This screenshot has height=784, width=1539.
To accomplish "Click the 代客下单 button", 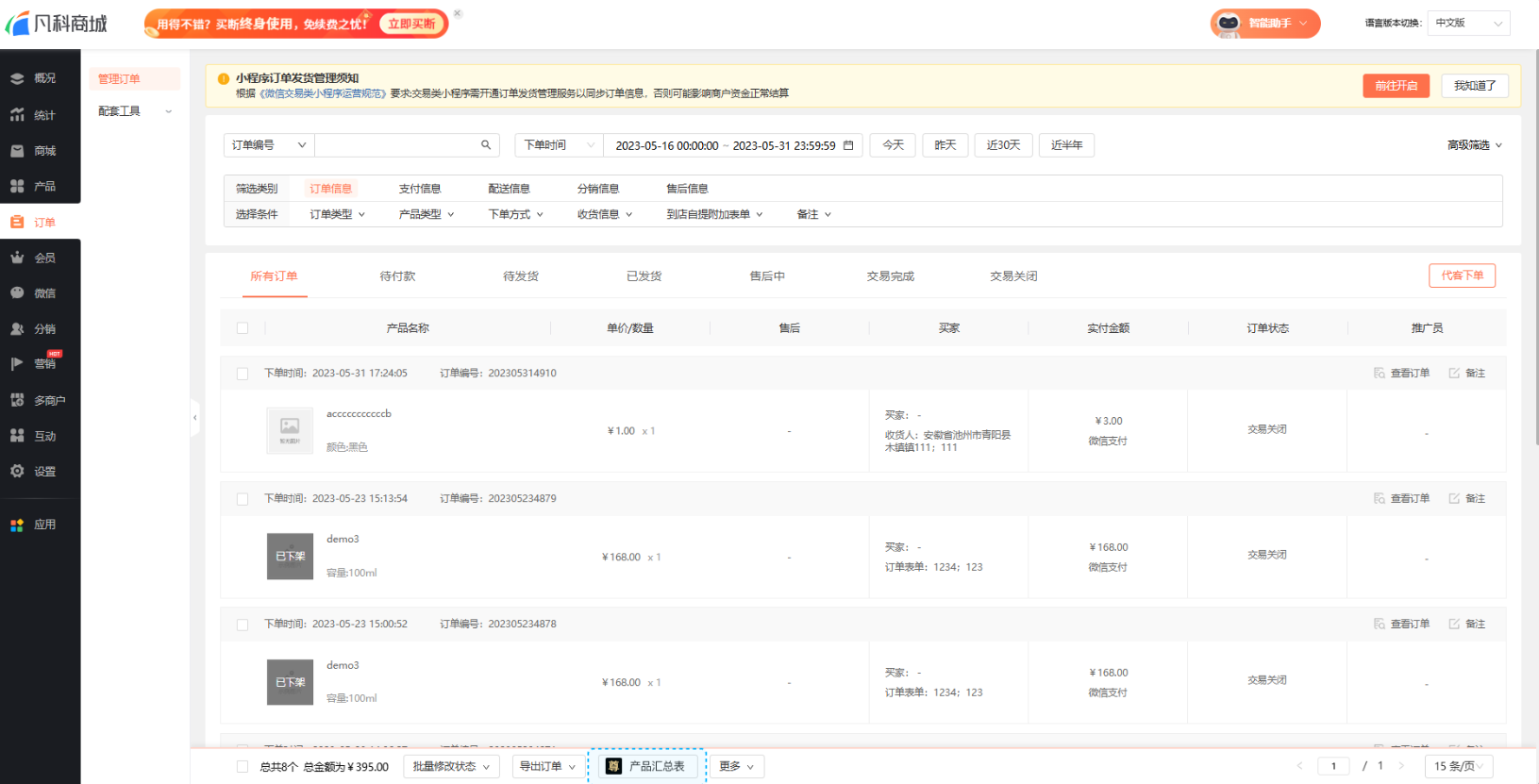I will click(1463, 275).
